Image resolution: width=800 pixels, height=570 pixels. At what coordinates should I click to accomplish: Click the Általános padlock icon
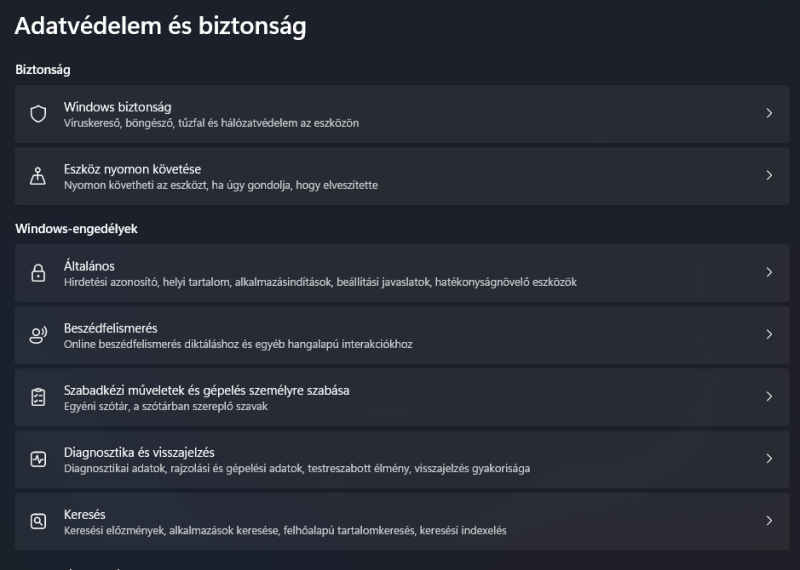39,273
